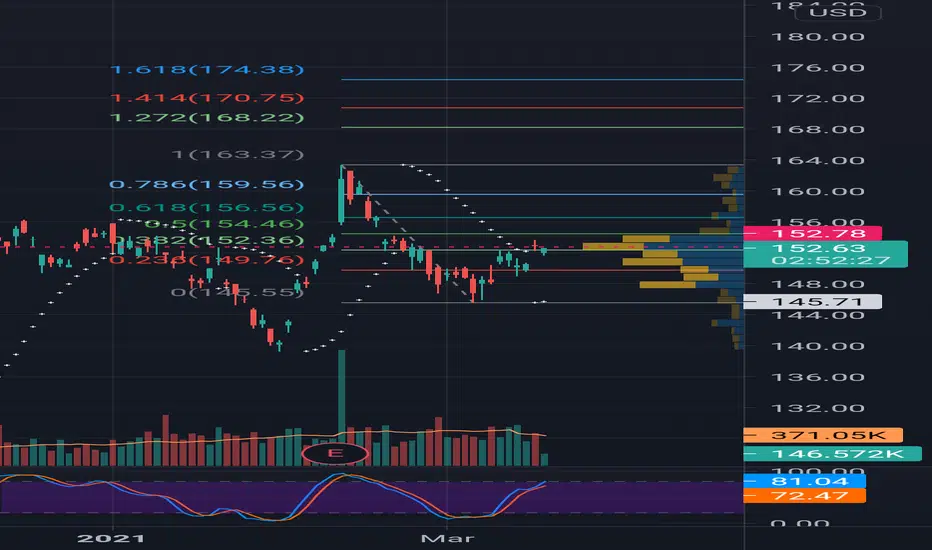
Task: Click the earnings 'E' marker on the chart
Action: coord(335,454)
